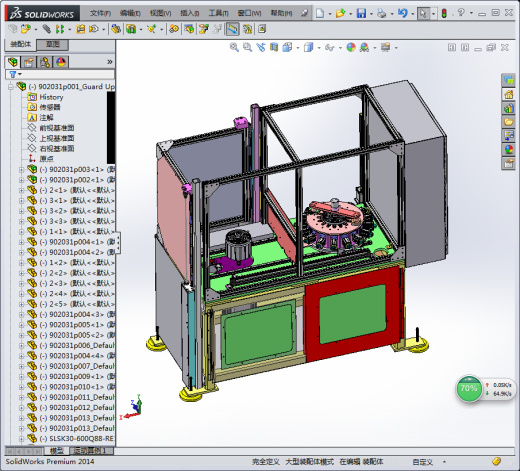
Task: Select the History tree item
Action: click(51, 97)
